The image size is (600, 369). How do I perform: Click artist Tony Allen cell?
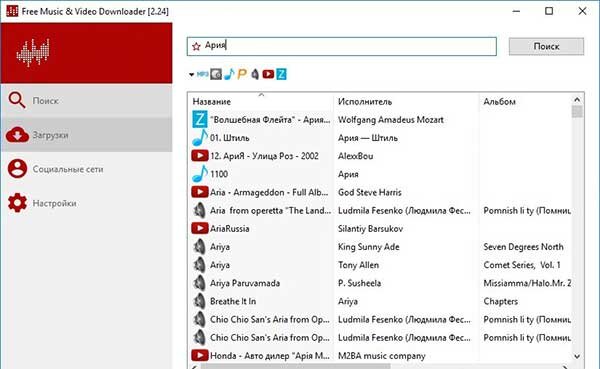[359, 265]
